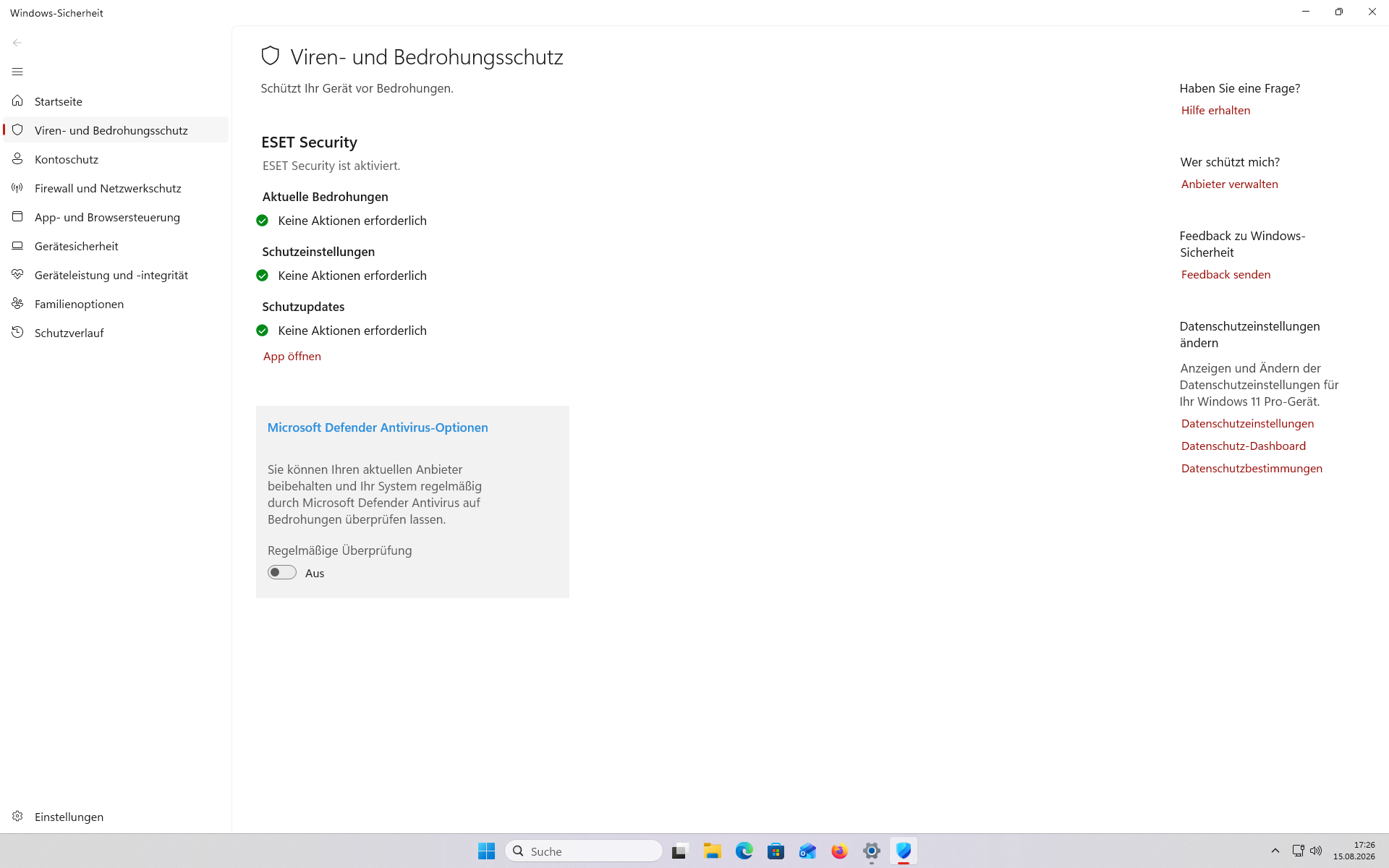
Task: Click Windows Security shield in taskbar
Action: coord(904,851)
